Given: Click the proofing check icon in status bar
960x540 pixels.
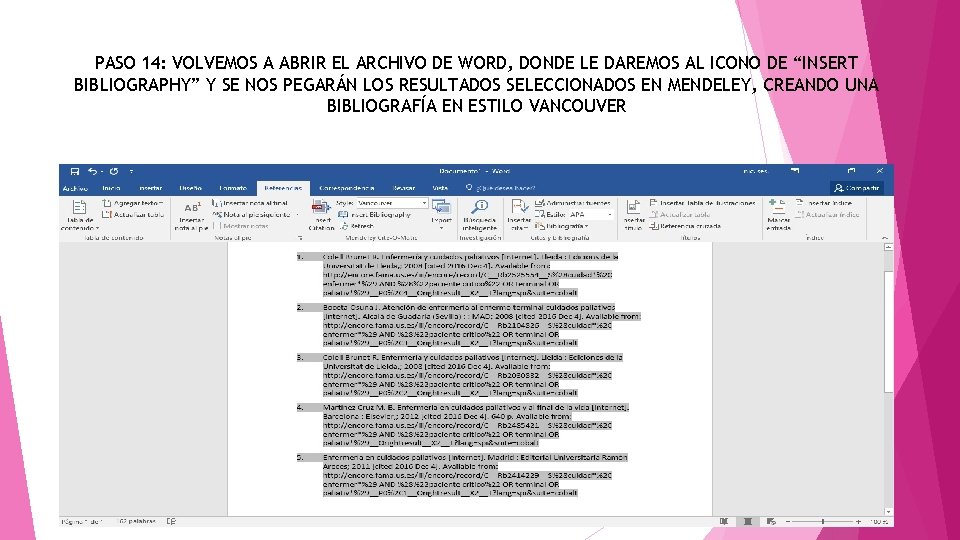Looking at the screenshot, I should click(x=171, y=522).
